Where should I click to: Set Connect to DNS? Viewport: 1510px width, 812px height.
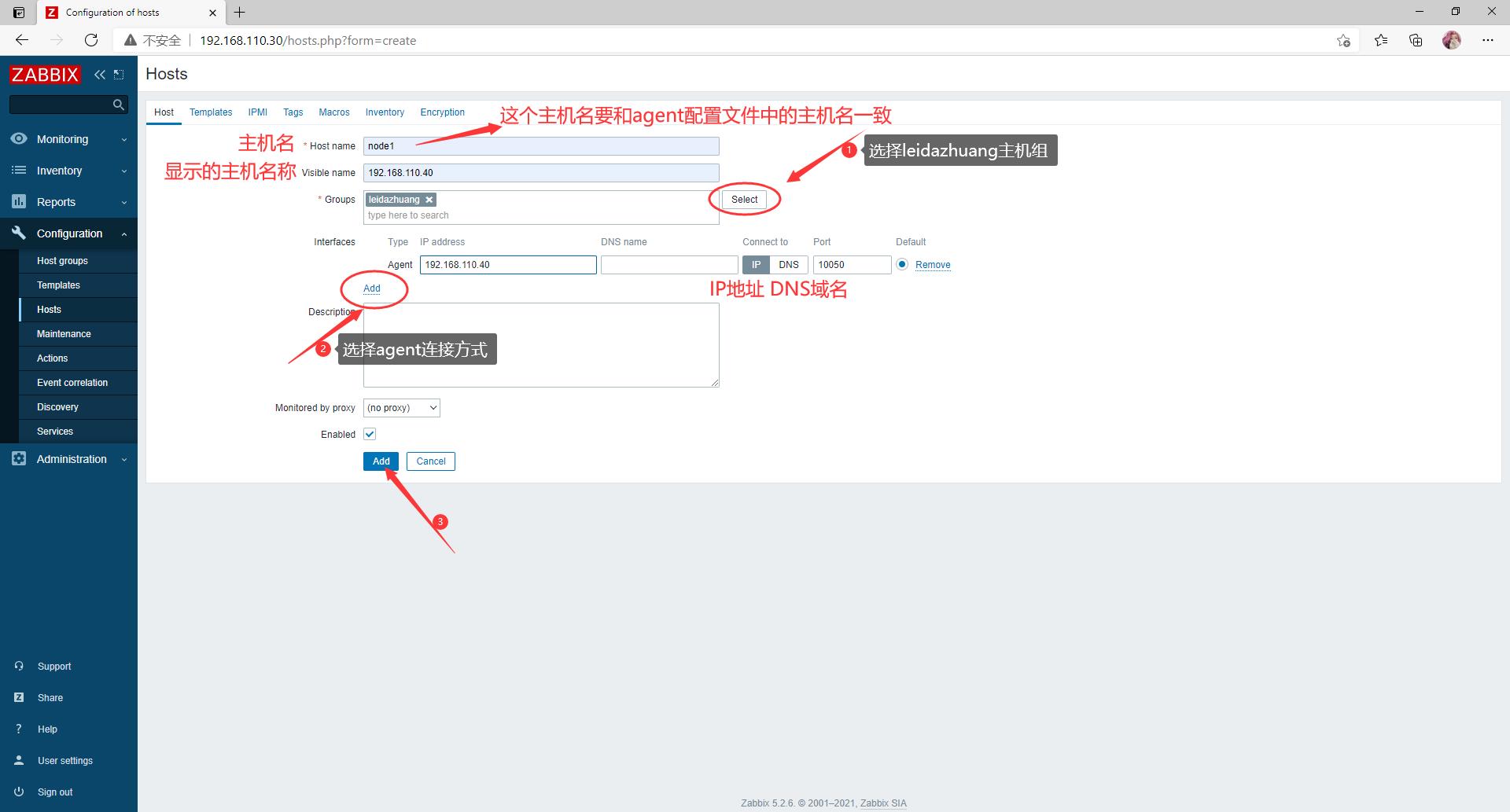pyautogui.click(x=789, y=265)
